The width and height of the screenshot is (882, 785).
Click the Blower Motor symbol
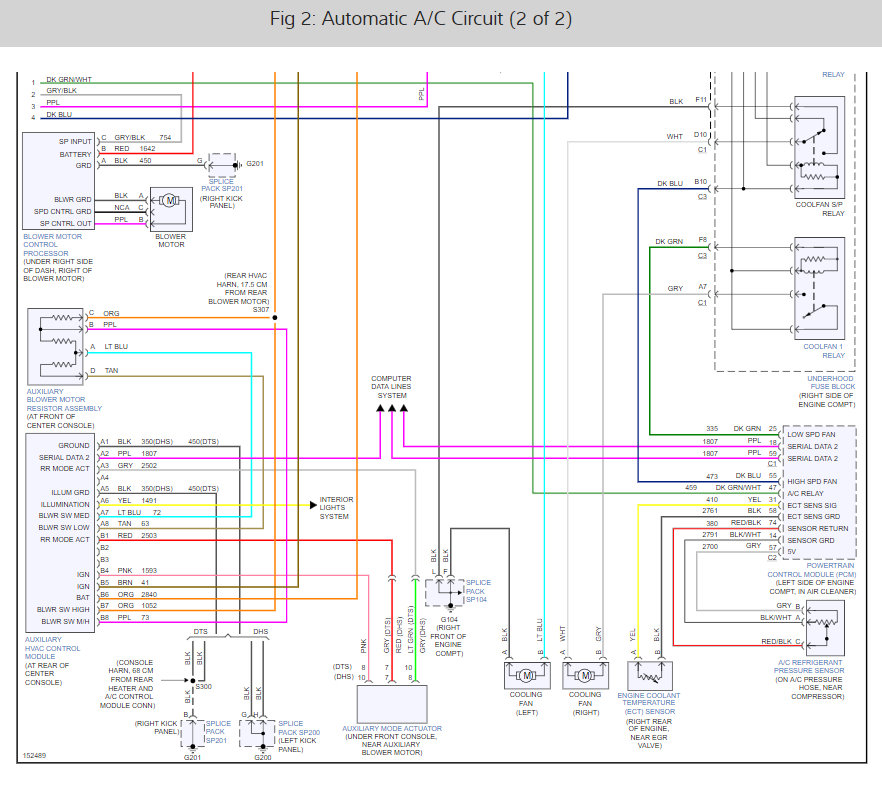coord(171,209)
